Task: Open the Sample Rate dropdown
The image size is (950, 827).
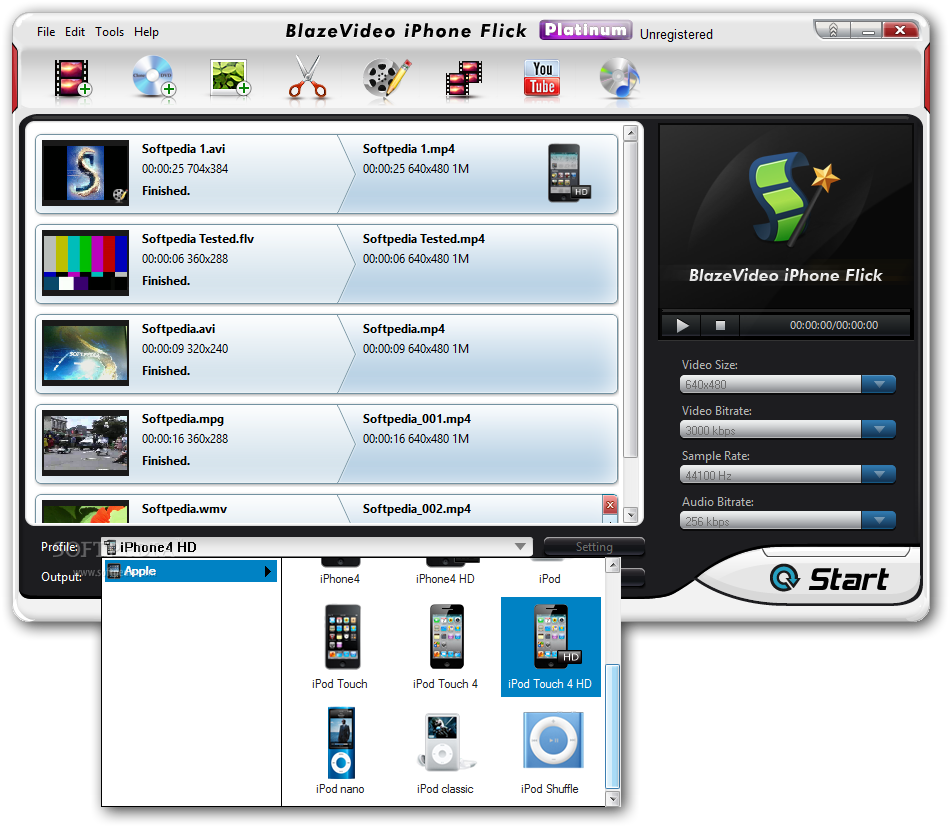Action: (x=879, y=474)
